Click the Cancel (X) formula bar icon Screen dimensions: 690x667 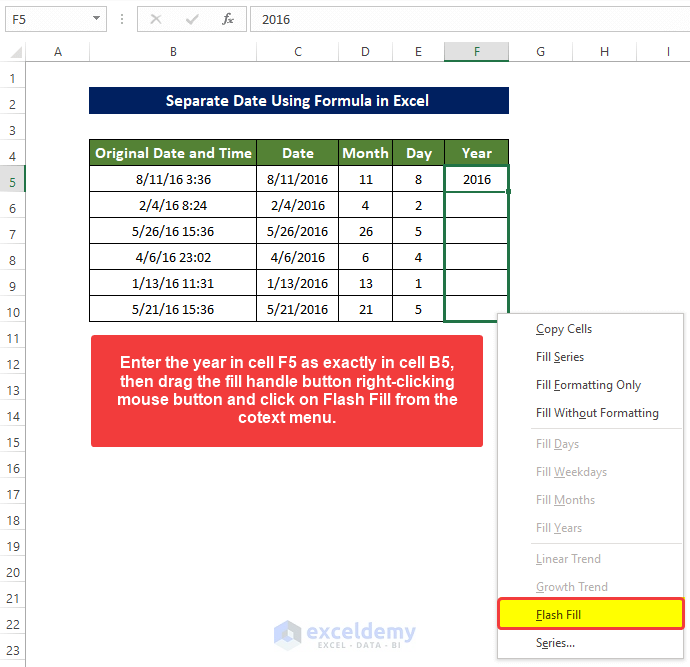156,19
